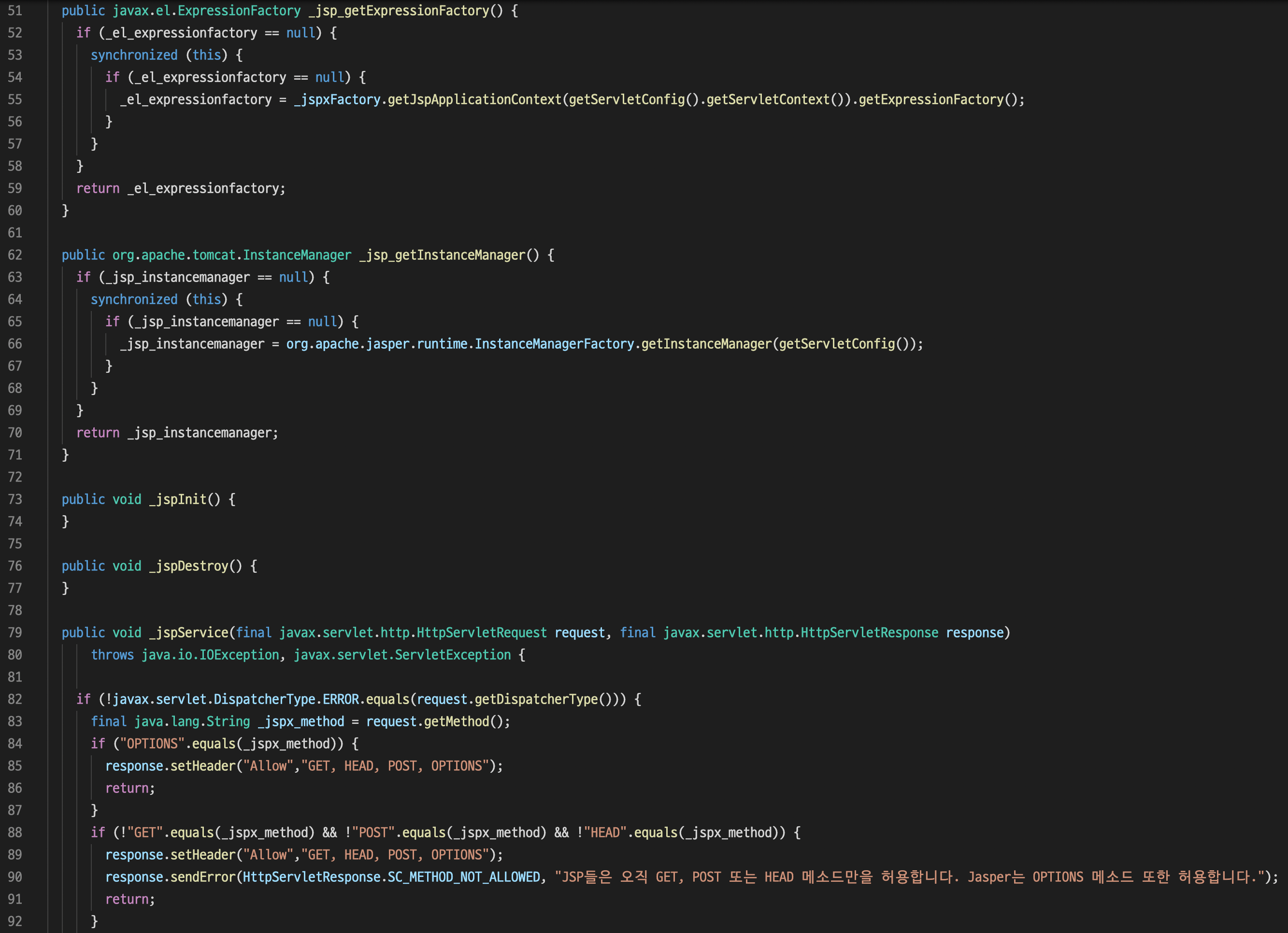Viewport: 1288px width, 933px height.
Task: Click ServletException on line 80
Action: [453, 655]
